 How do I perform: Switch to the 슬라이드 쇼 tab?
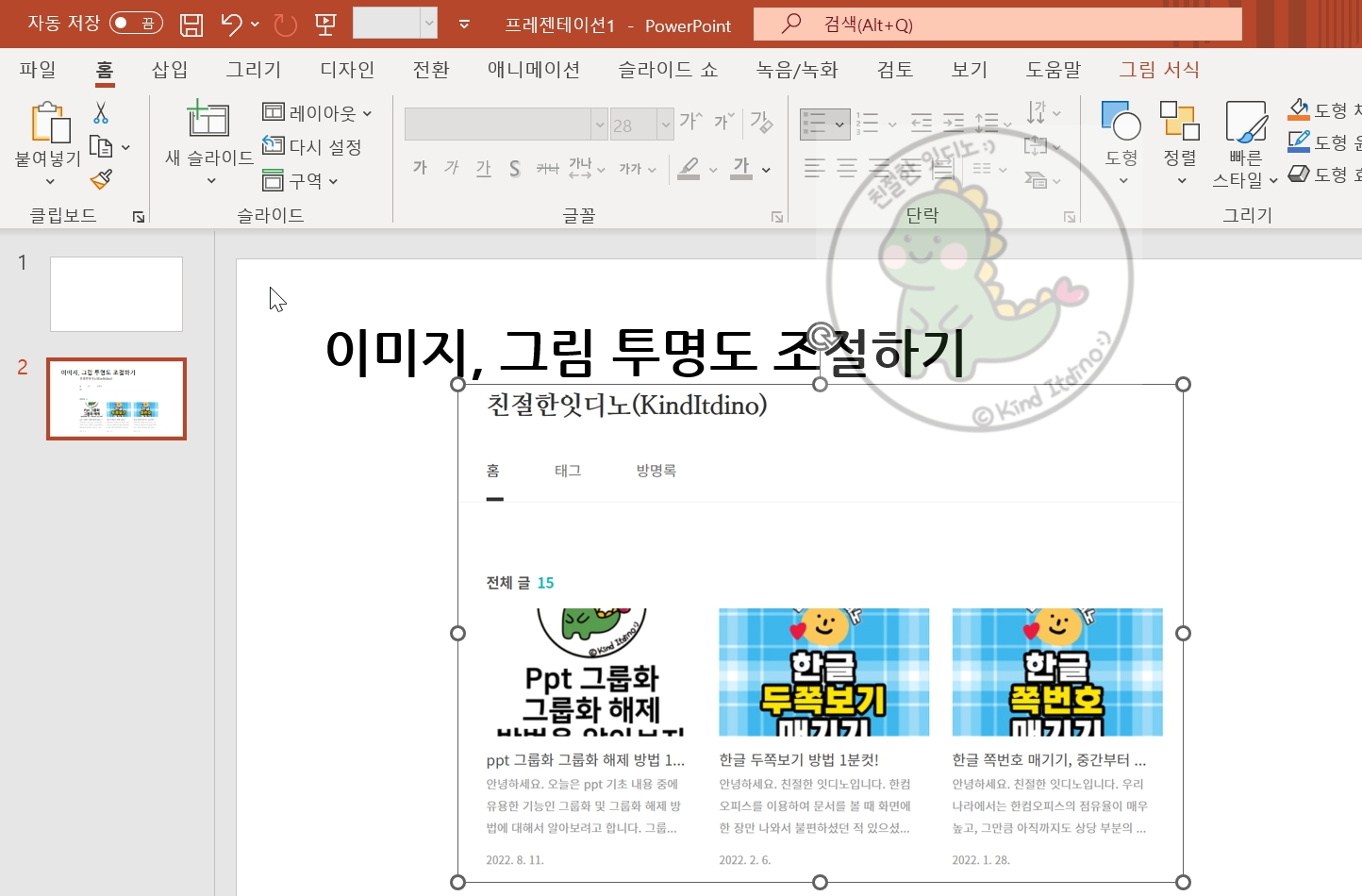pos(668,70)
